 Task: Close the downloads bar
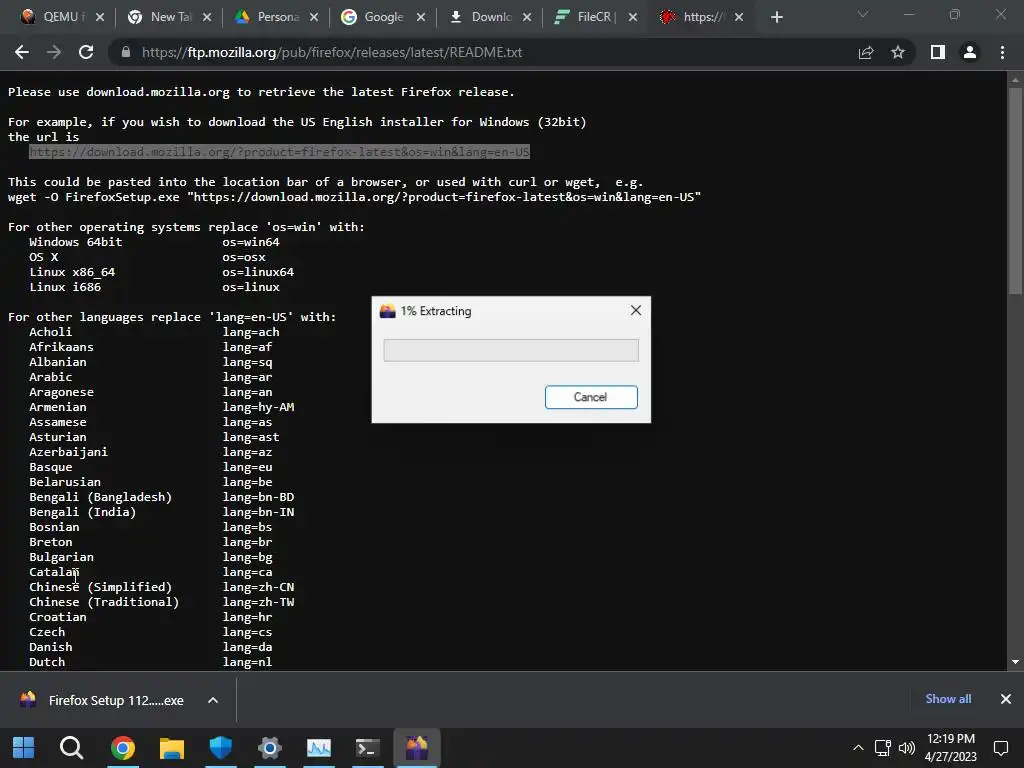point(1006,699)
